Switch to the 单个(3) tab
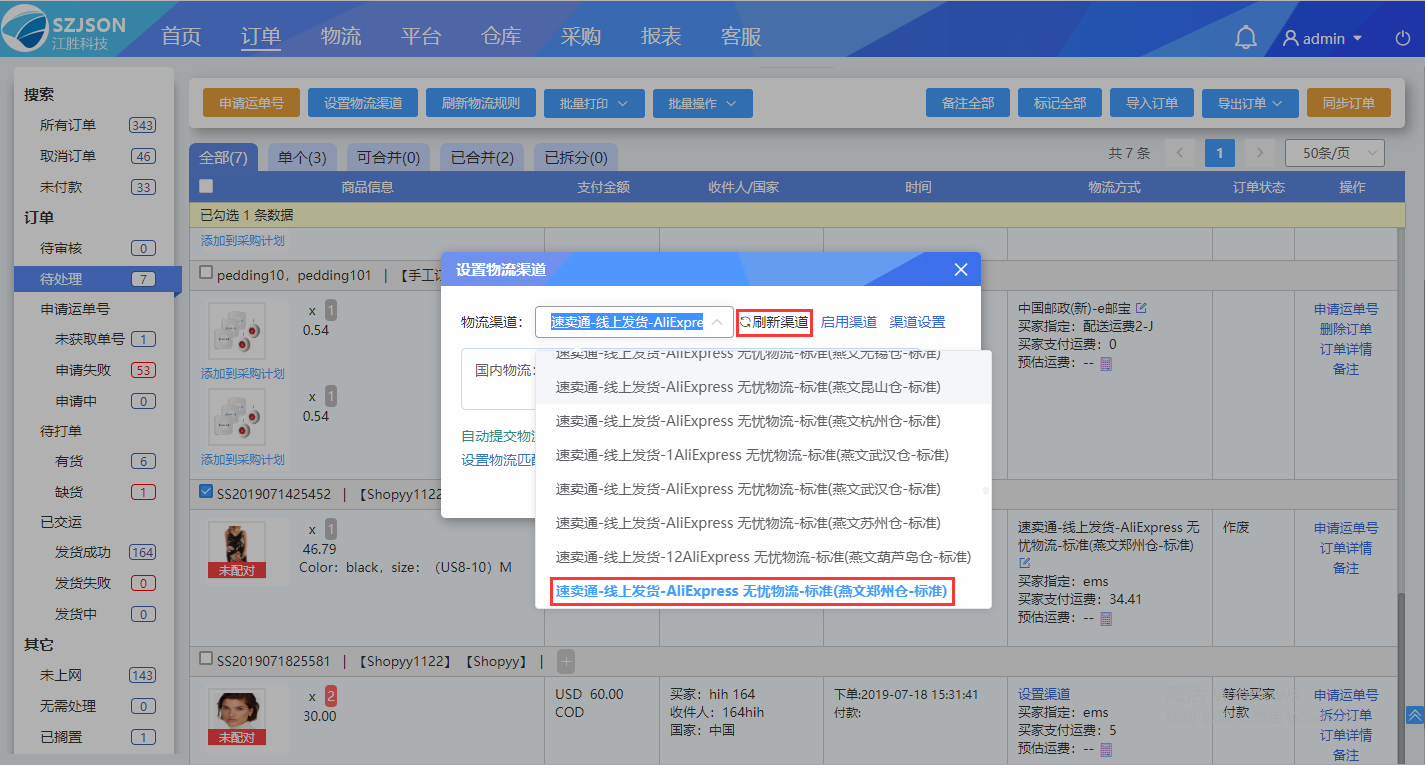The width and height of the screenshot is (1425, 765). [302, 158]
